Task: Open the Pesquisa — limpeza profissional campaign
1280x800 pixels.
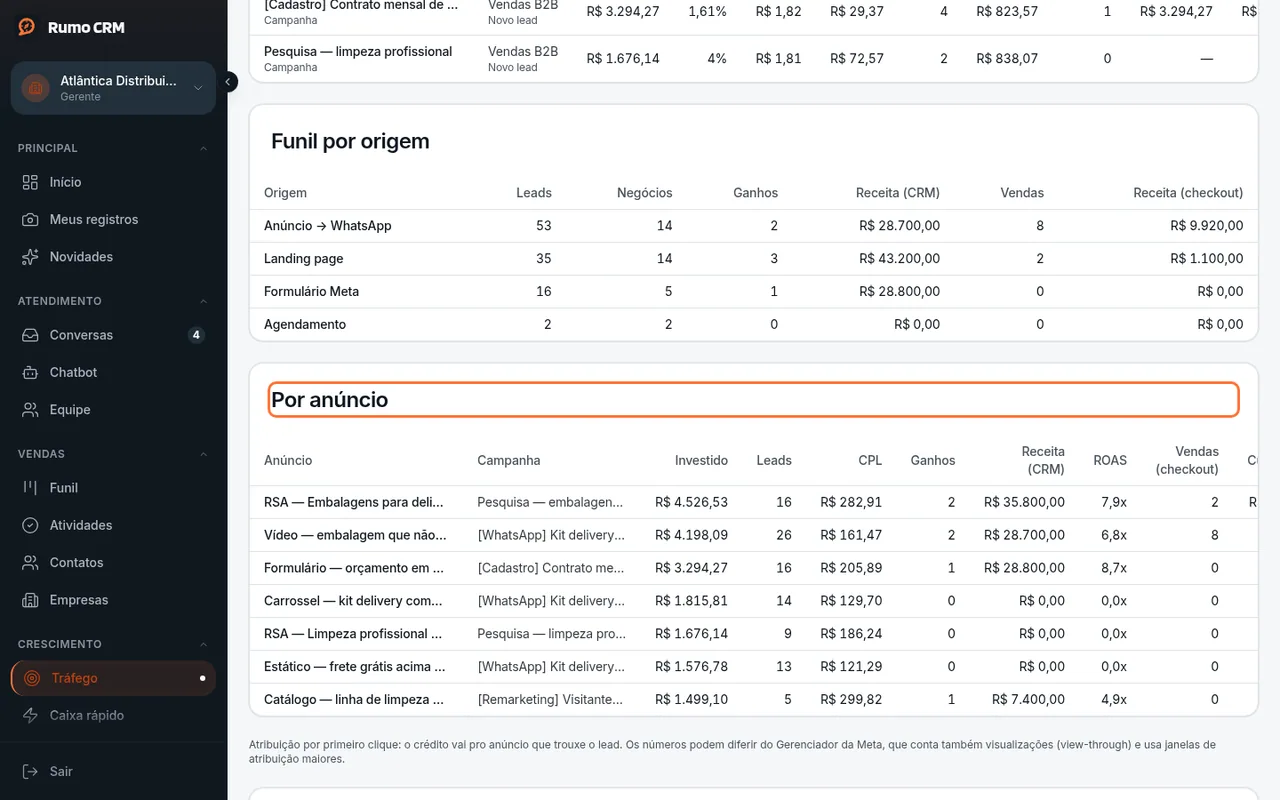Action: (358, 51)
